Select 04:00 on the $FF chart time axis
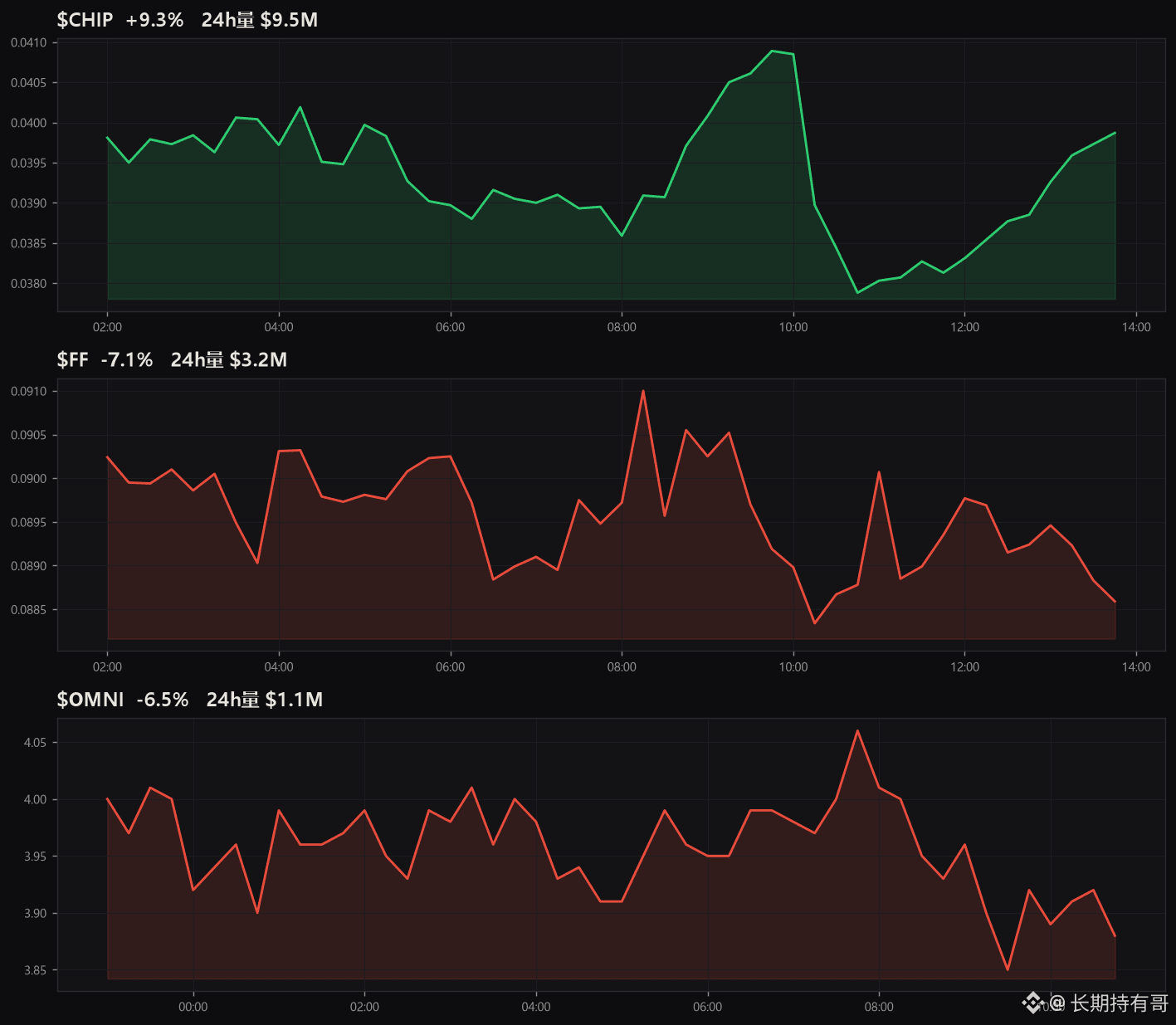This screenshot has width=1176, height=1025. click(x=279, y=667)
